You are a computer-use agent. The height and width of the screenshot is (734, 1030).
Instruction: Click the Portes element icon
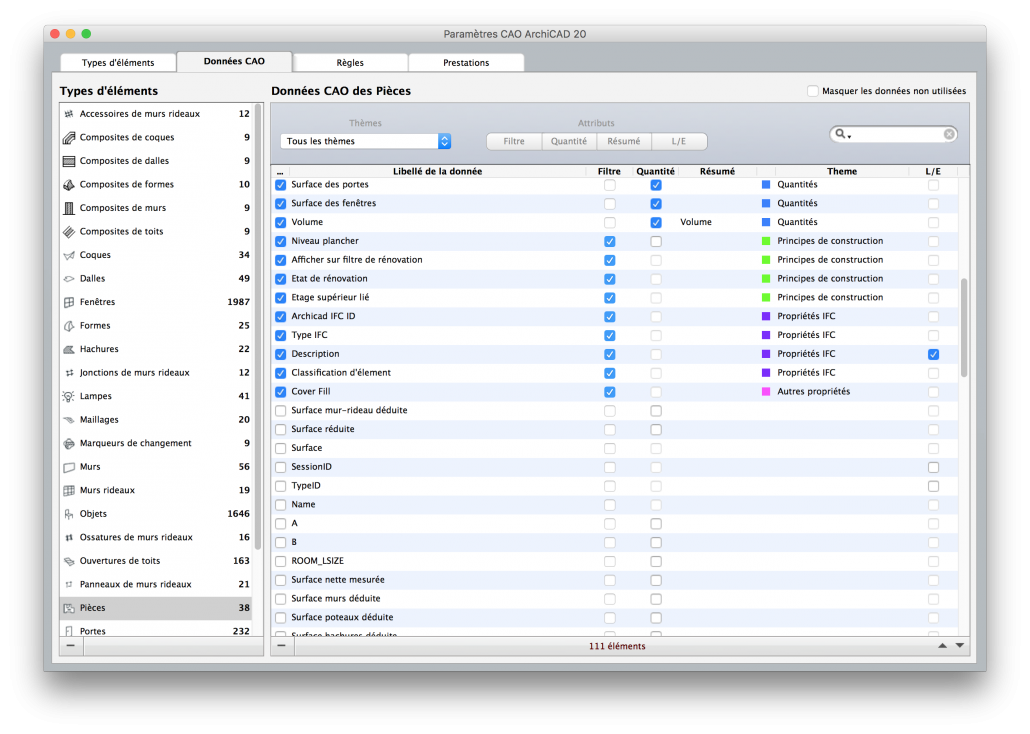pyautogui.click(x=69, y=631)
